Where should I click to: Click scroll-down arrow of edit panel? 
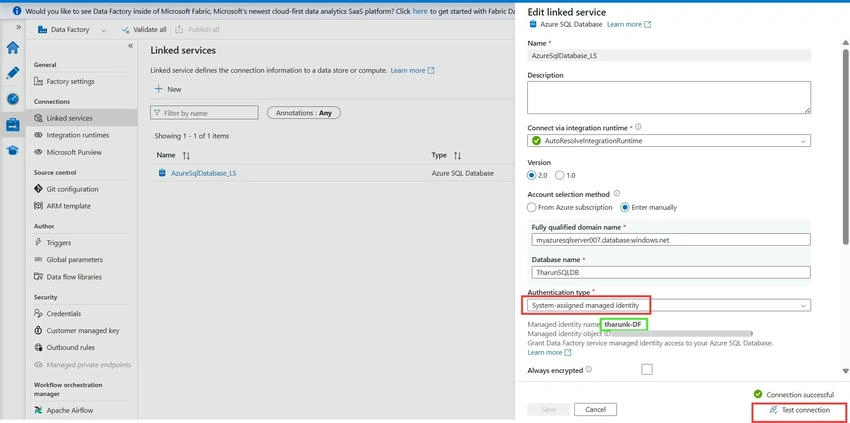tap(845, 371)
